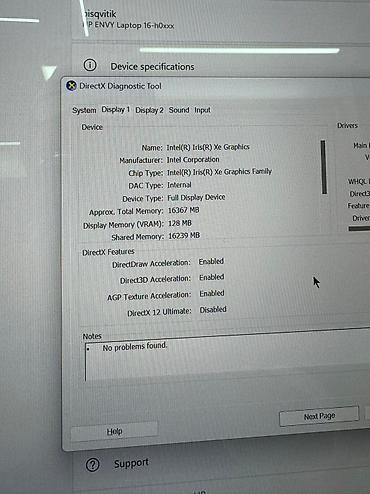This screenshot has width=370, height=494.
Task: Click the Drivers group horizontal scrollbar
Action: point(359,229)
